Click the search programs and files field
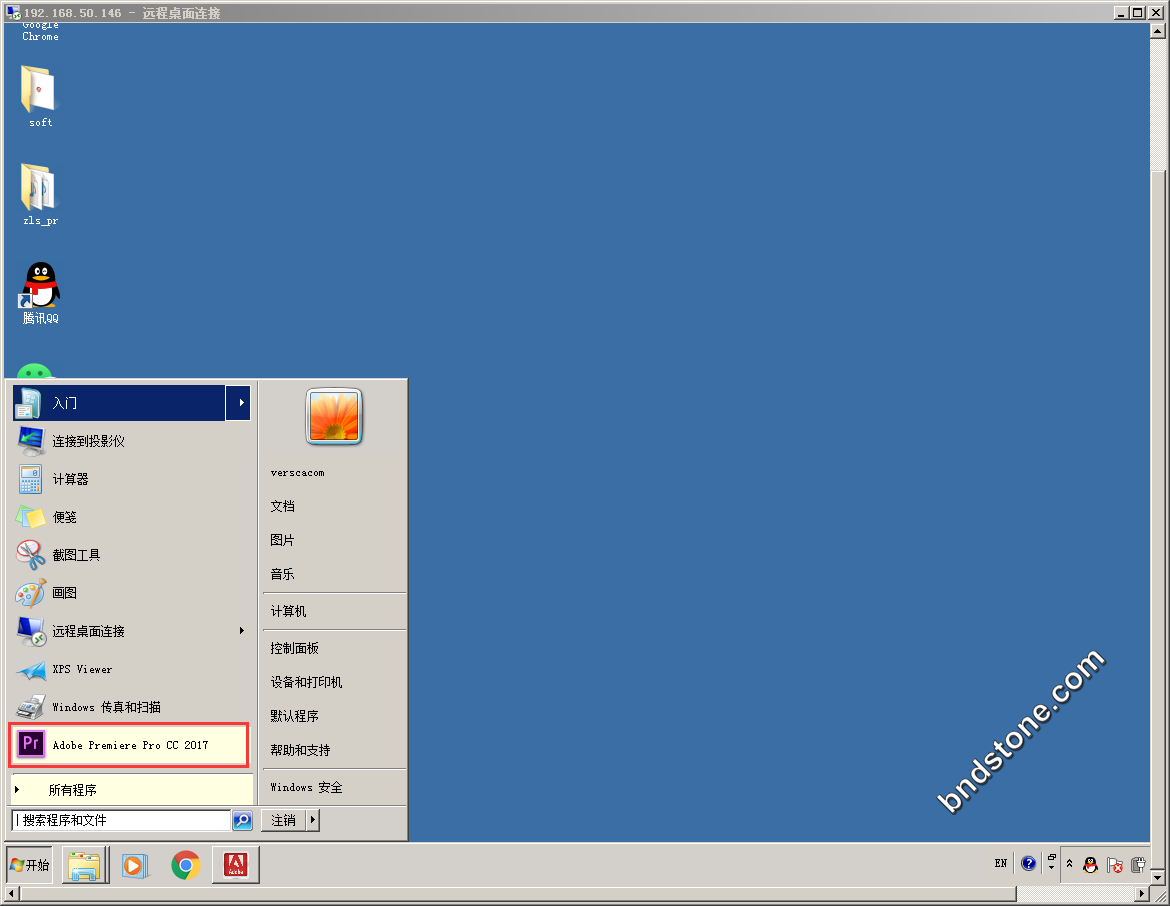 (x=121, y=820)
